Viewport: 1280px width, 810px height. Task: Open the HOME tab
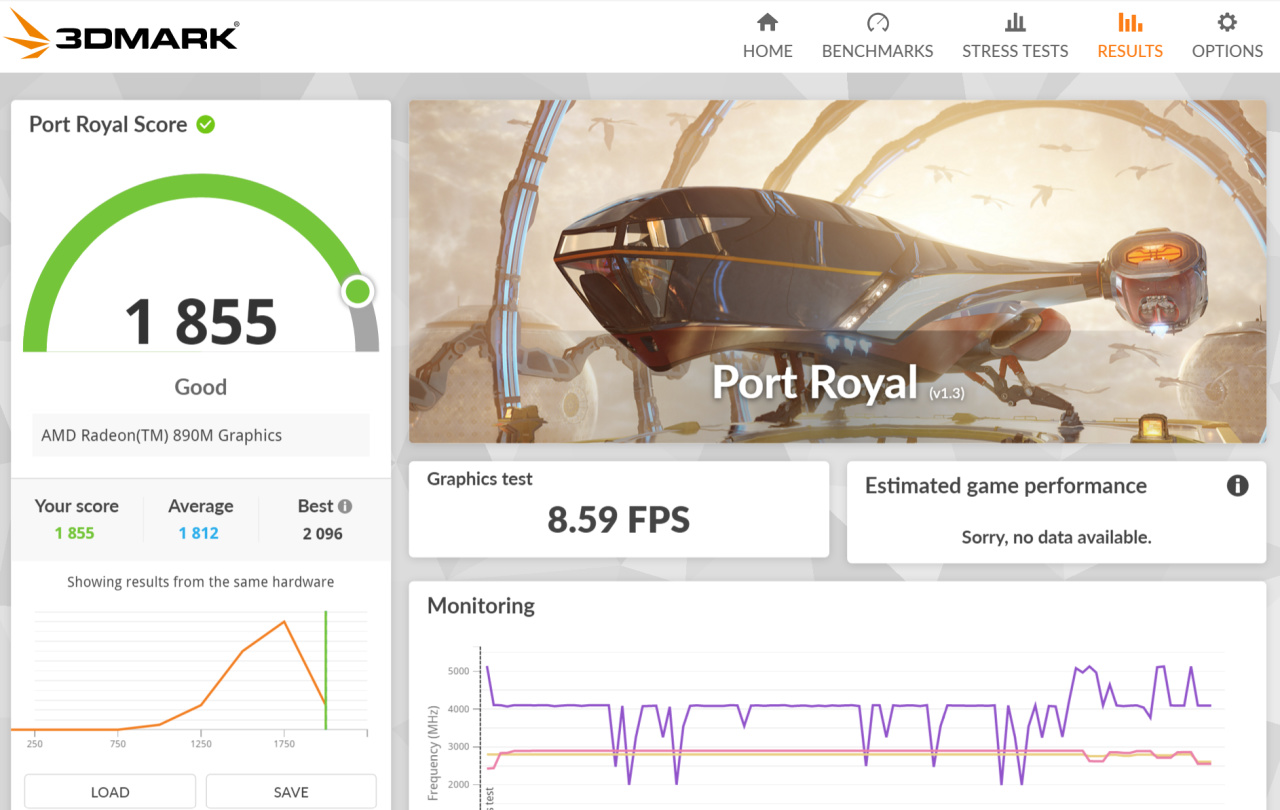(767, 36)
